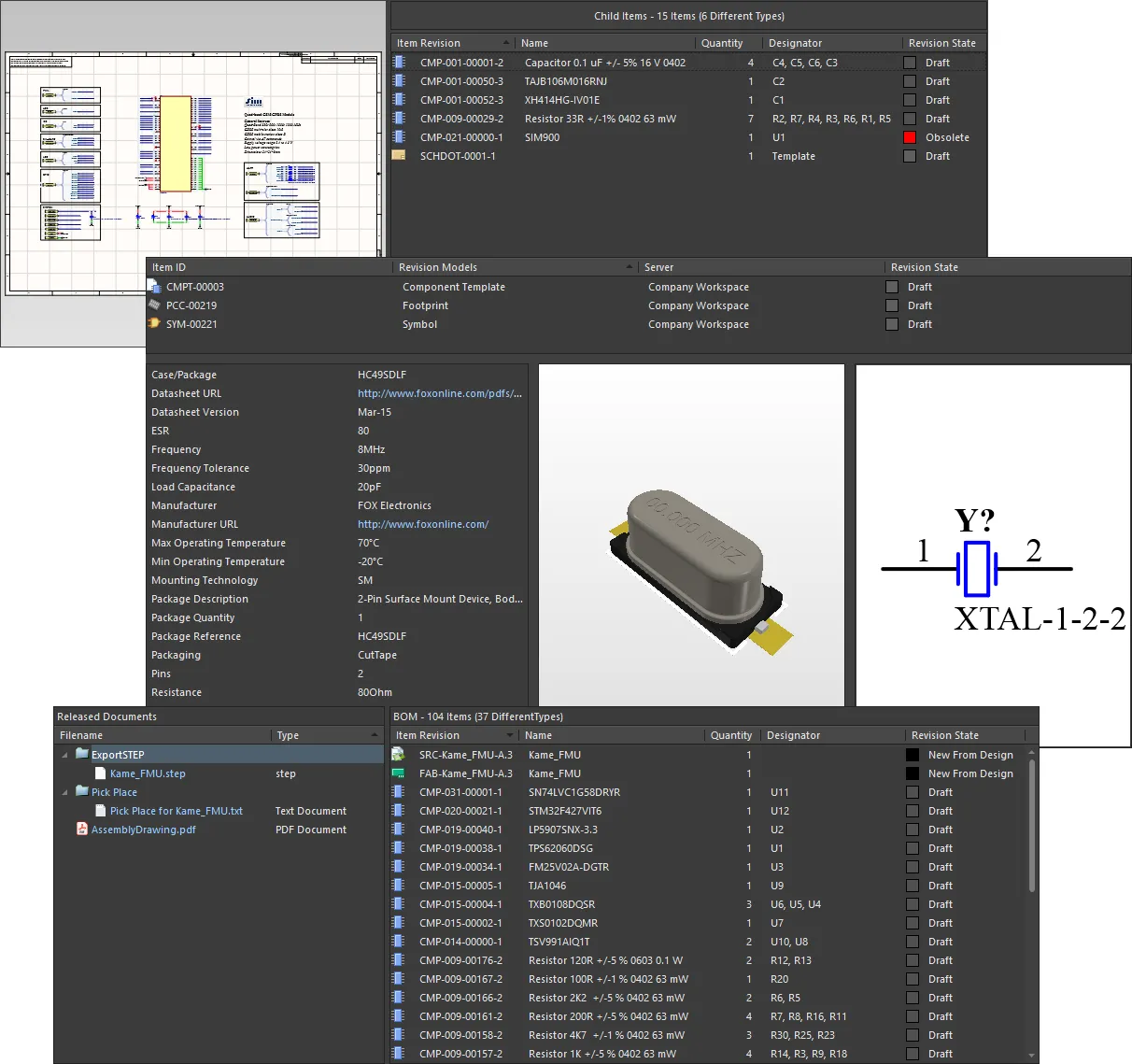This screenshot has height=1064, width=1132.
Task: Click the Draft state box for STM32F427VIT6
Action: point(911,811)
